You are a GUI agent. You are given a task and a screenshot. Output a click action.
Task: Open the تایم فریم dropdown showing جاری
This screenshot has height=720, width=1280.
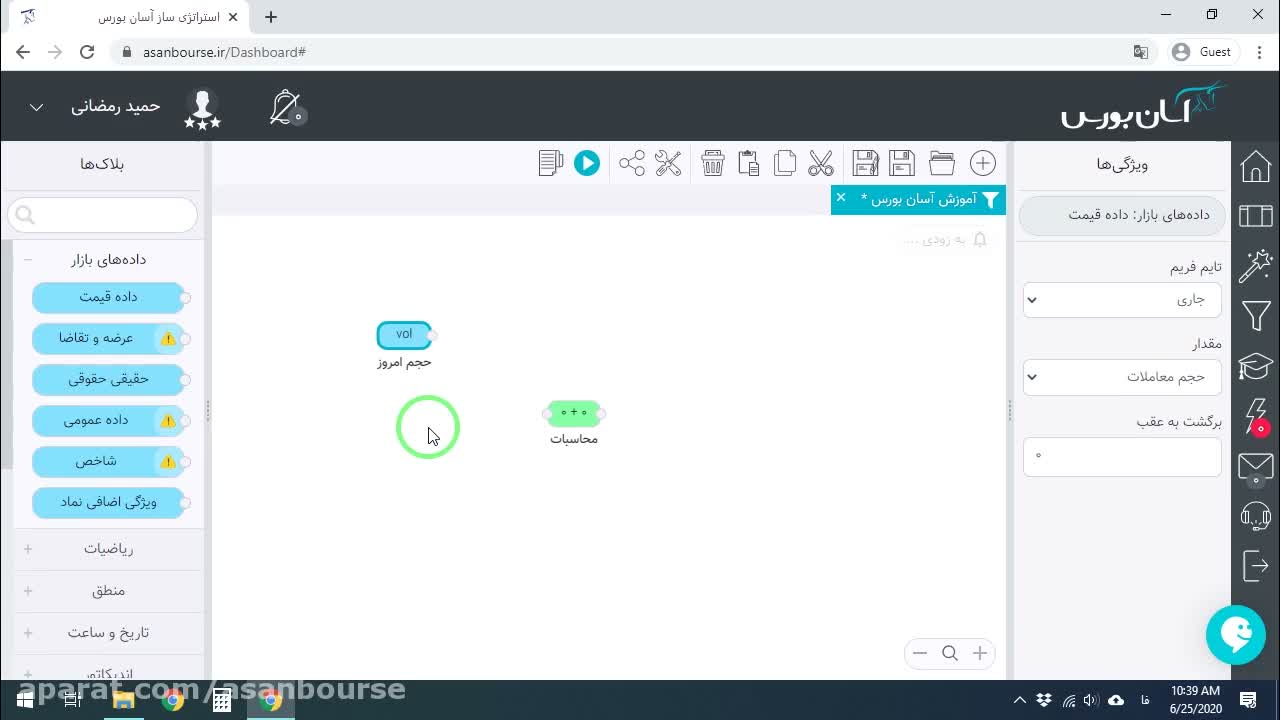pos(1122,299)
